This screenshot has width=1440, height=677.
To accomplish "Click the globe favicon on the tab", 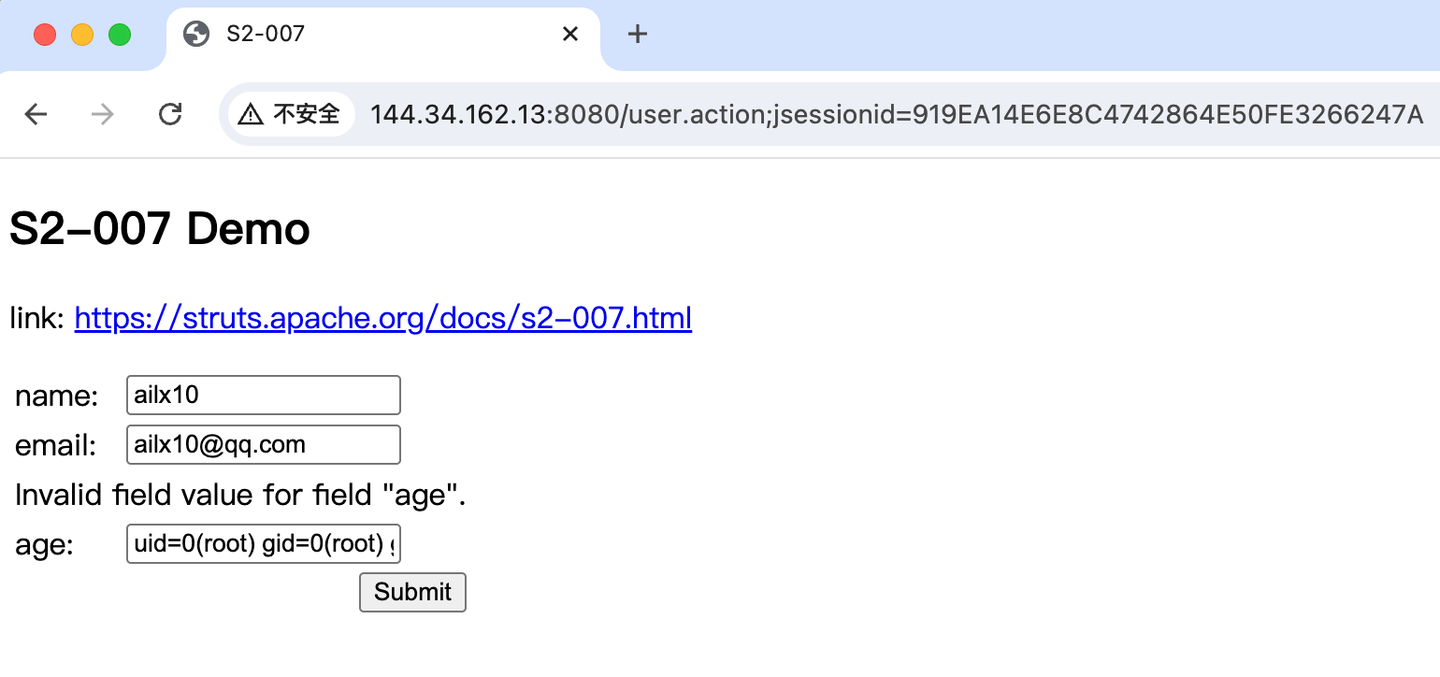I will 197,34.
